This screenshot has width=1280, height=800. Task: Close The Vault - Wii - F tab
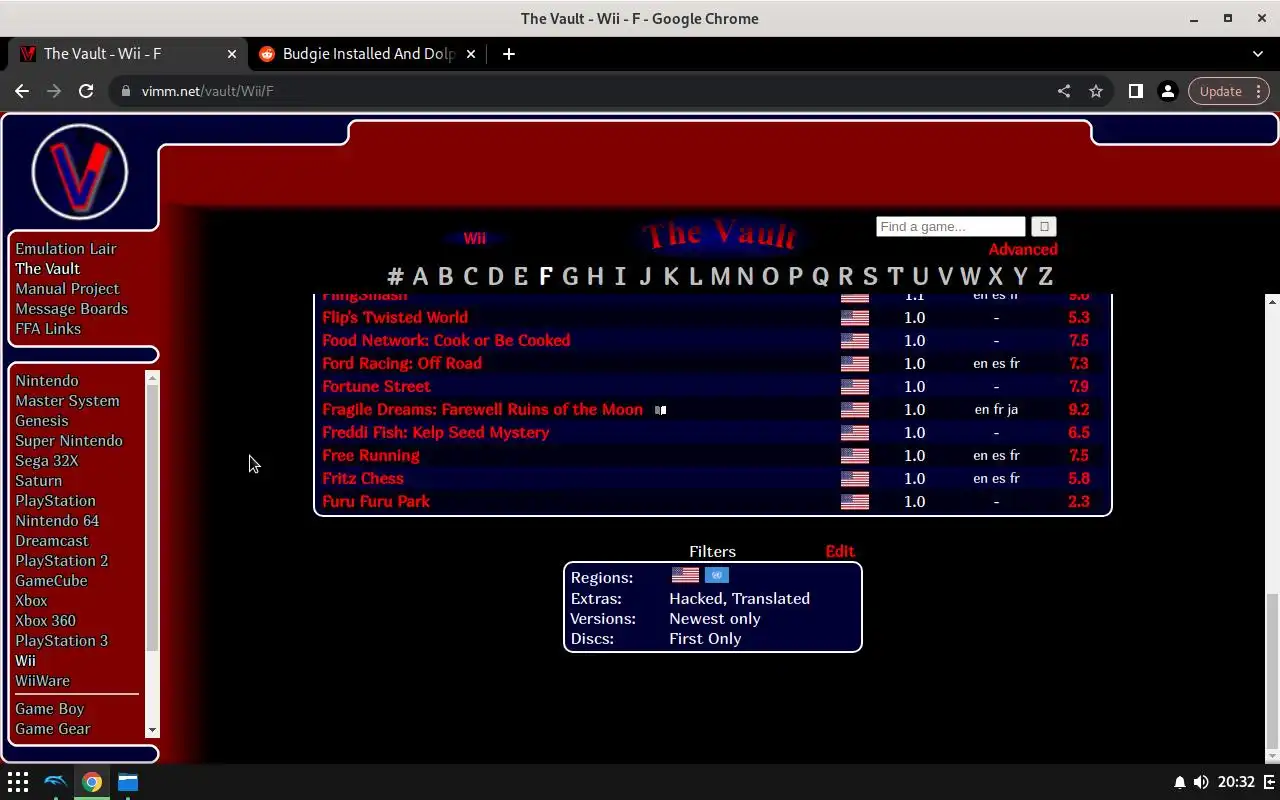[232, 54]
